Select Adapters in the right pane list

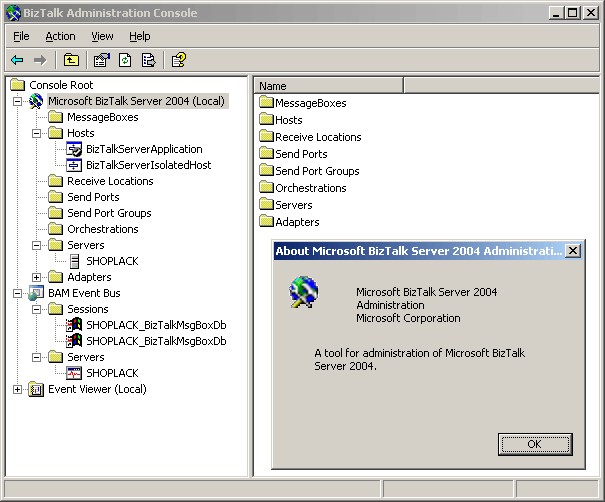[x=297, y=222]
